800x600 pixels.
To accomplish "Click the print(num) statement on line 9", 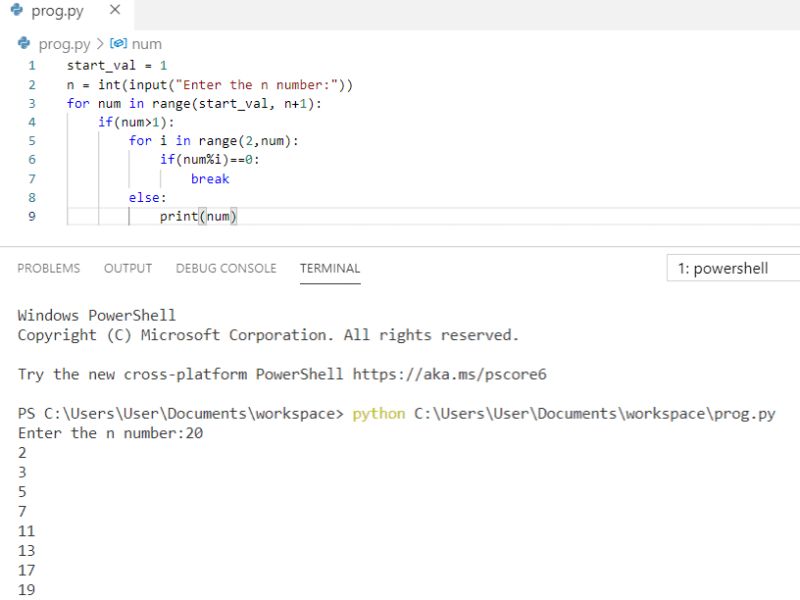I will point(200,216).
